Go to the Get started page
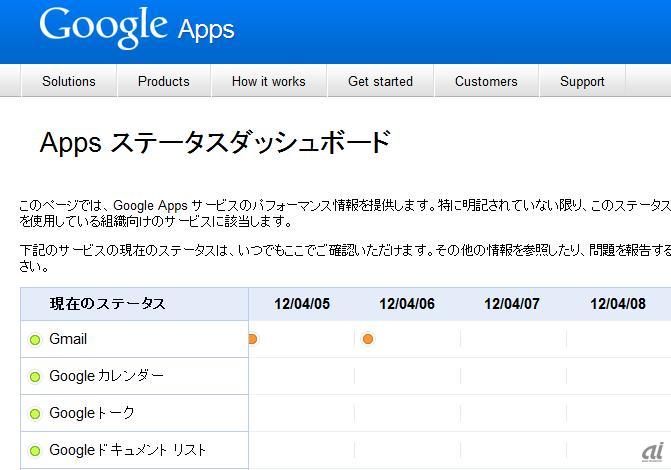 [x=380, y=81]
